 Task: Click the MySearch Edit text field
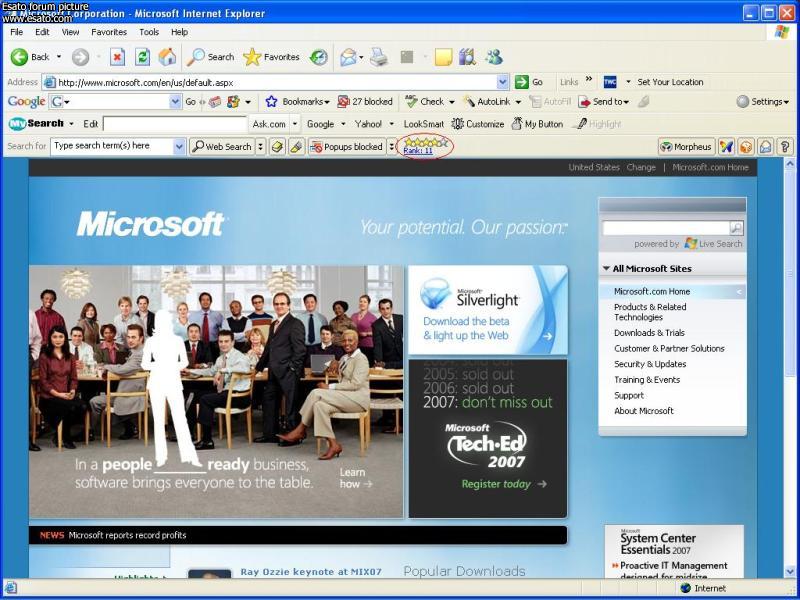[x=175, y=124]
